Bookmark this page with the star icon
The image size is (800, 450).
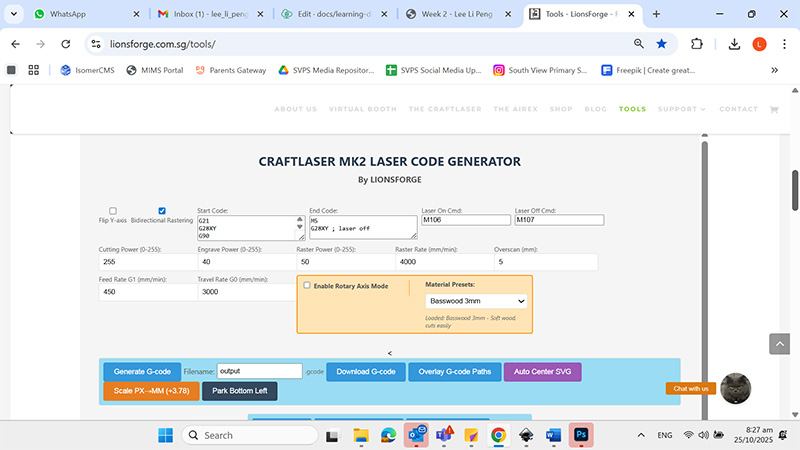[x=661, y=44]
